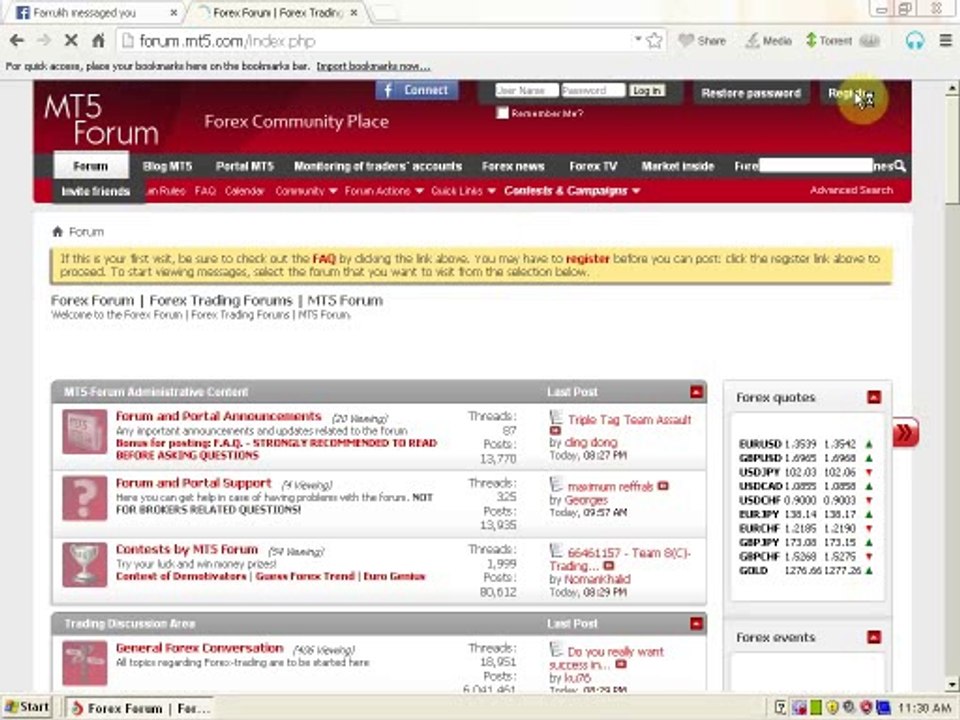Close the Forex Forum browser tab
The width and height of the screenshot is (960, 720).
pos(353,12)
